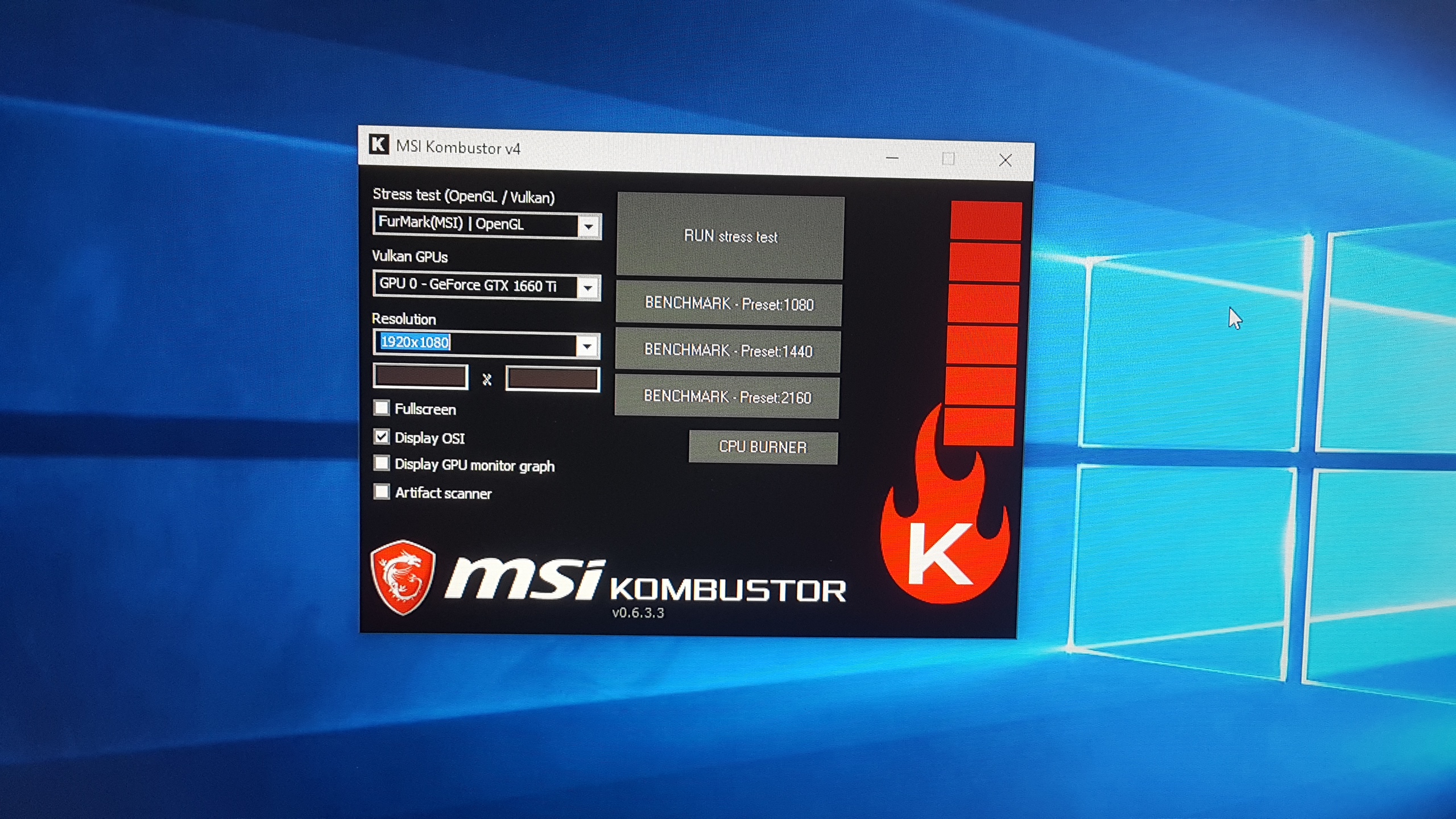1456x819 pixels.
Task: Click the custom width input field
Action: click(420, 377)
